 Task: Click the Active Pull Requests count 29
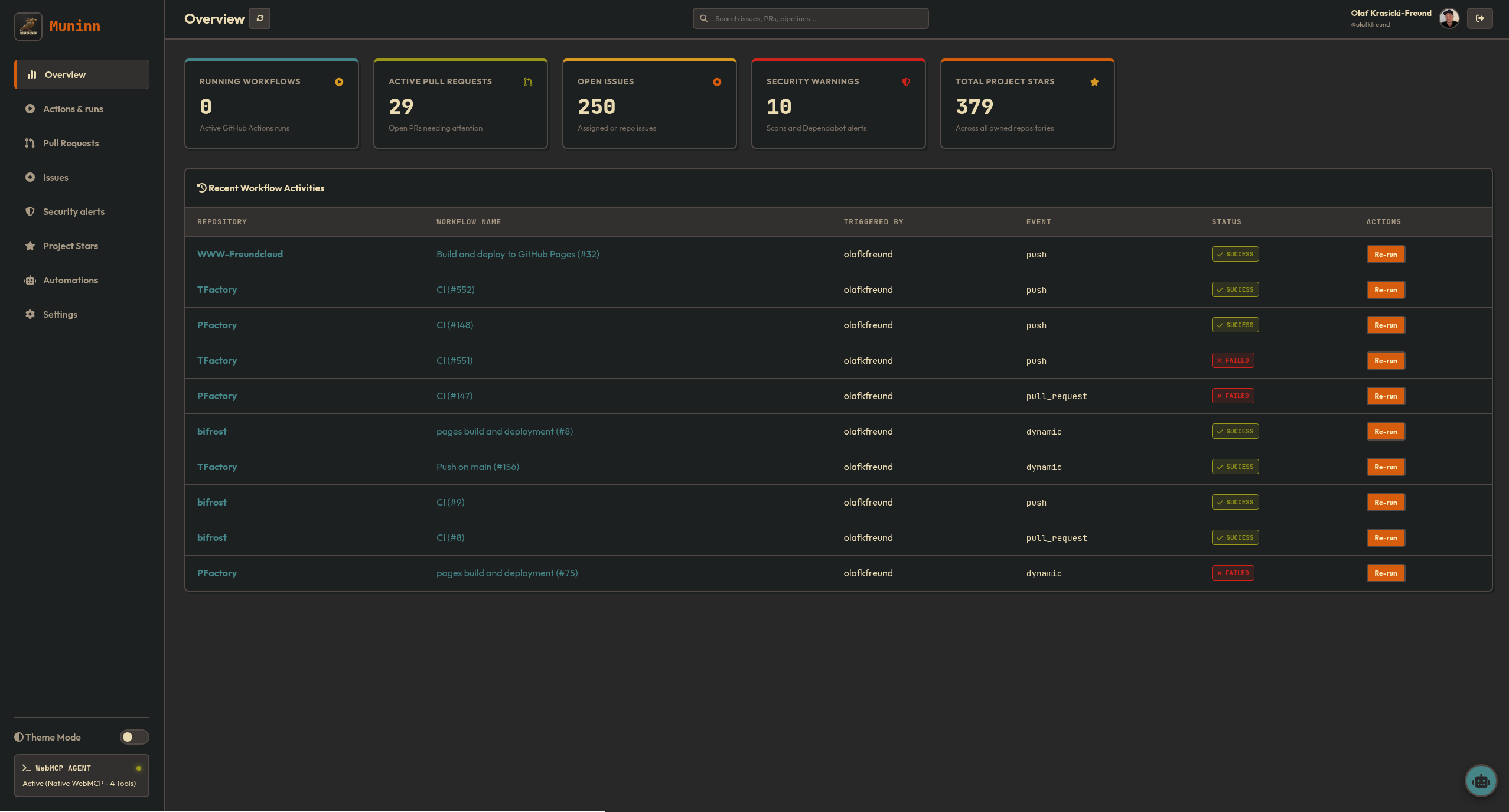(401, 107)
